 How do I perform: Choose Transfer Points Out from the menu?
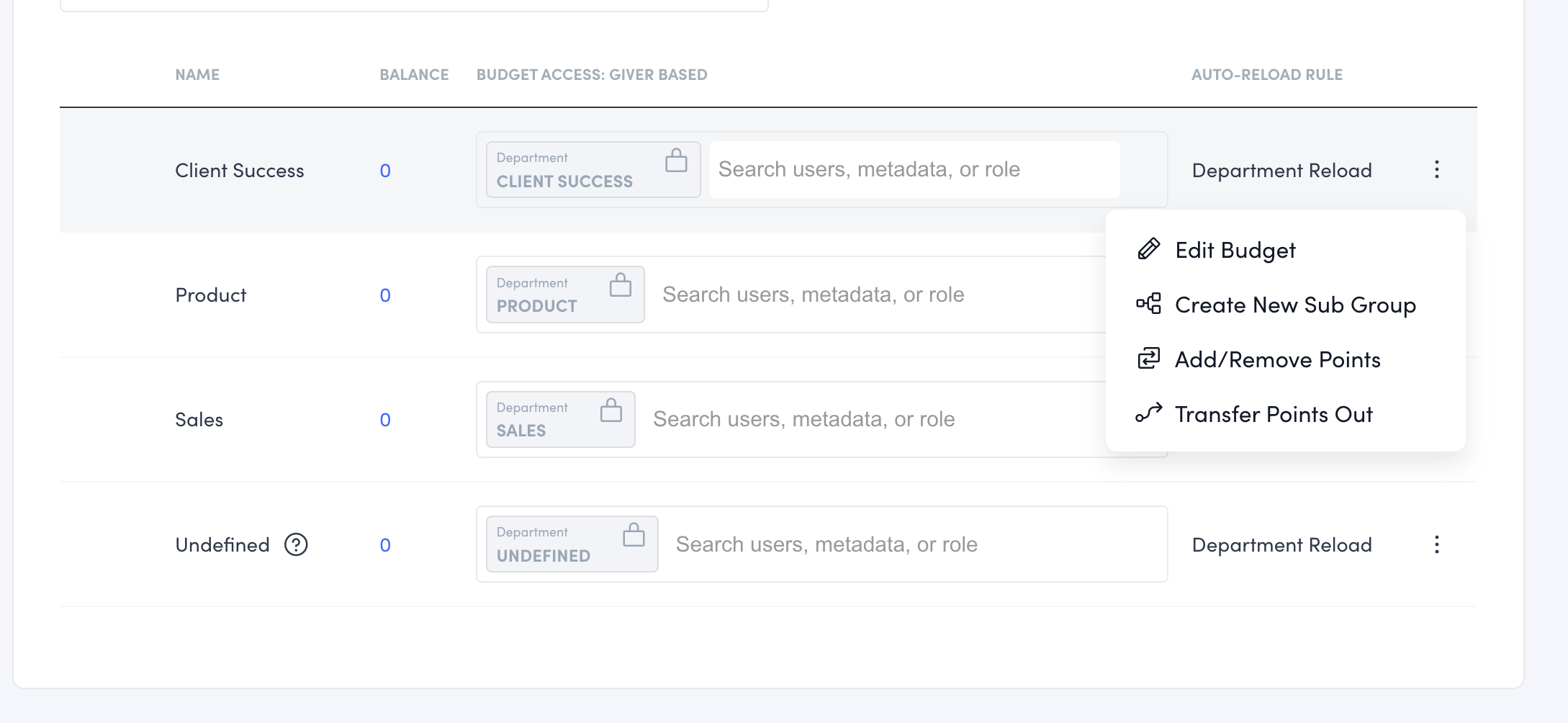1274,414
